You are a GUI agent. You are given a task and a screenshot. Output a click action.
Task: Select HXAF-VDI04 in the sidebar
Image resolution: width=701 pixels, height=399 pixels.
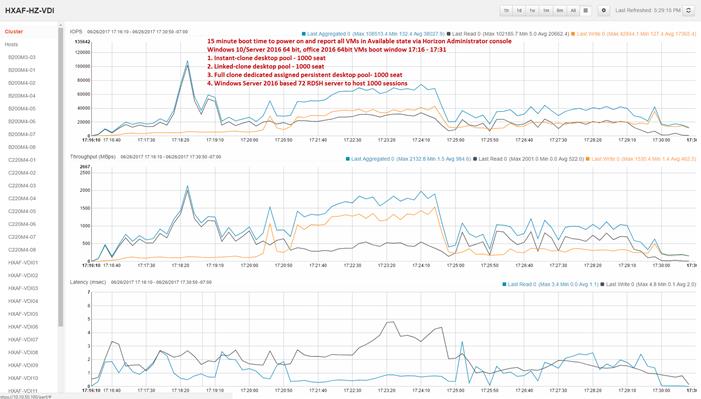[23, 301]
